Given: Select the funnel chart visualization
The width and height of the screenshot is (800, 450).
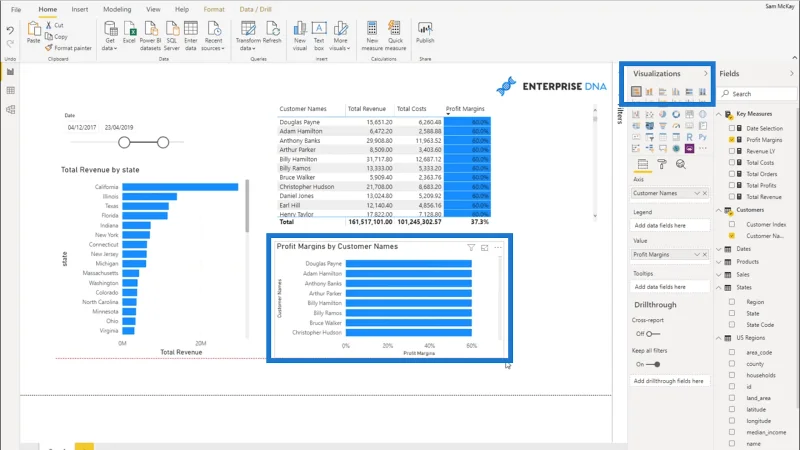Looking at the screenshot, I should click(x=662, y=126).
